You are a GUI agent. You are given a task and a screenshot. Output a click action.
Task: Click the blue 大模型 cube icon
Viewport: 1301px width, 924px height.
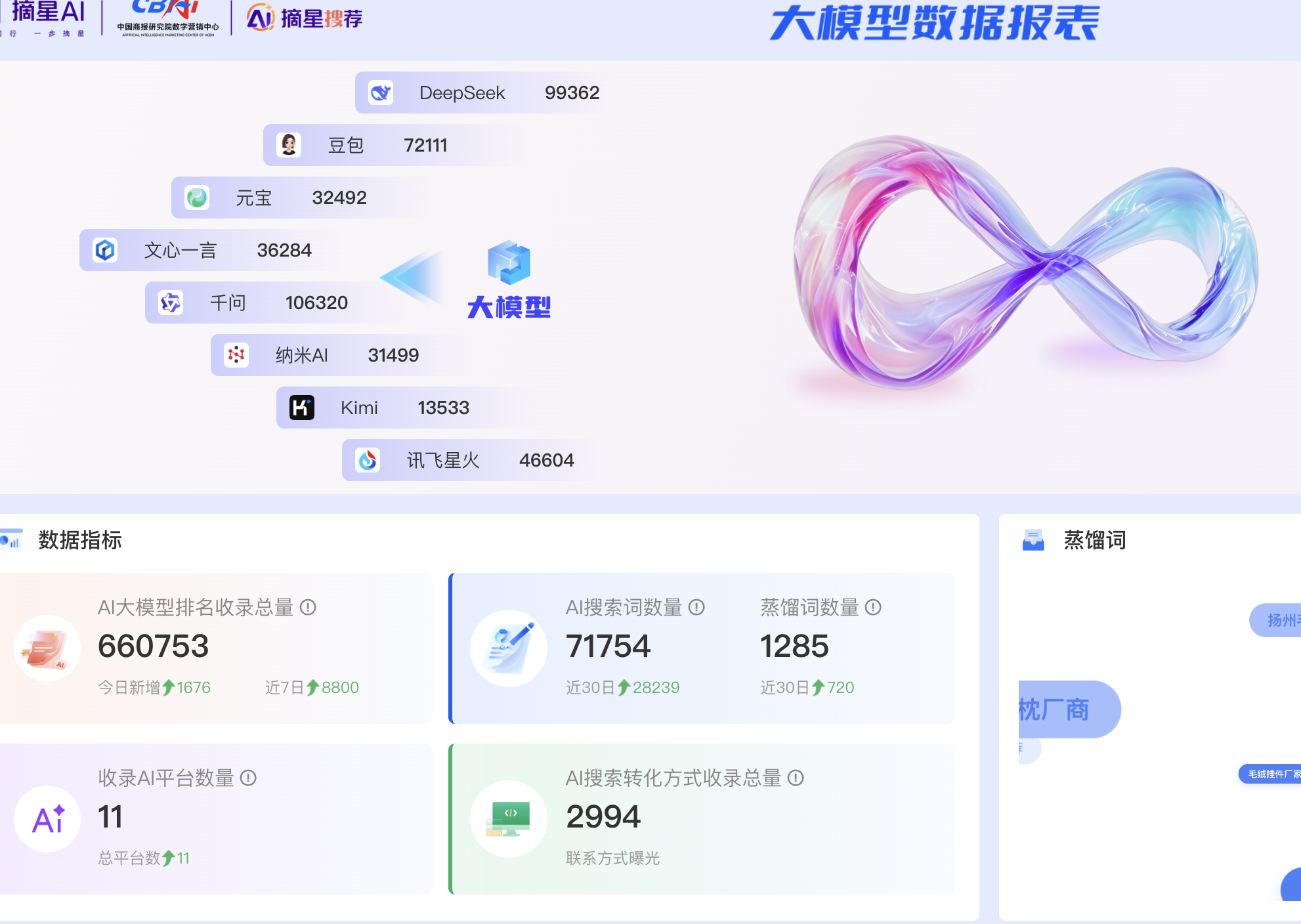click(x=509, y=262)
